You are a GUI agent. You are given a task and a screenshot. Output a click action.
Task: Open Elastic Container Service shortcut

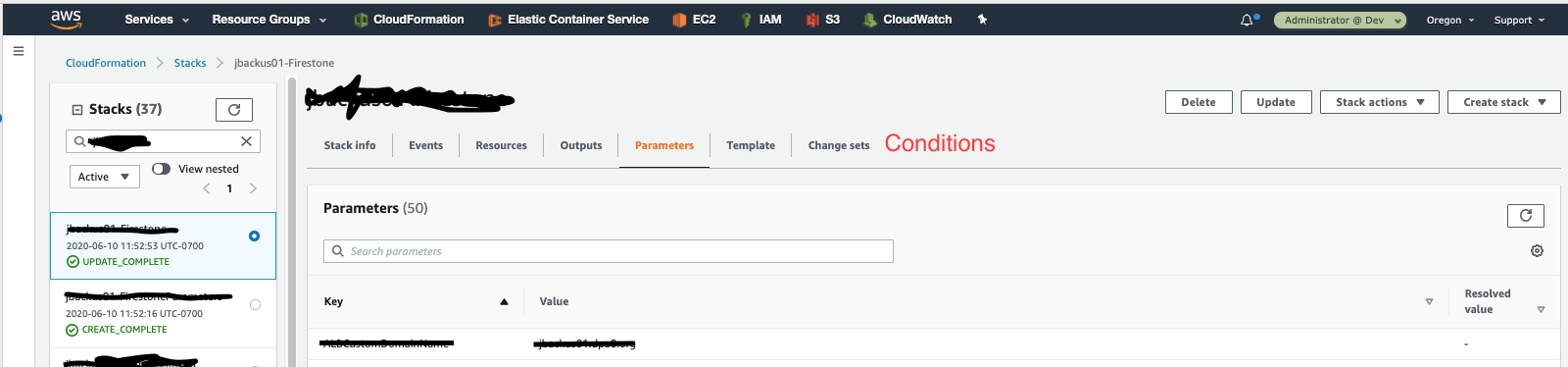(568, 19)
